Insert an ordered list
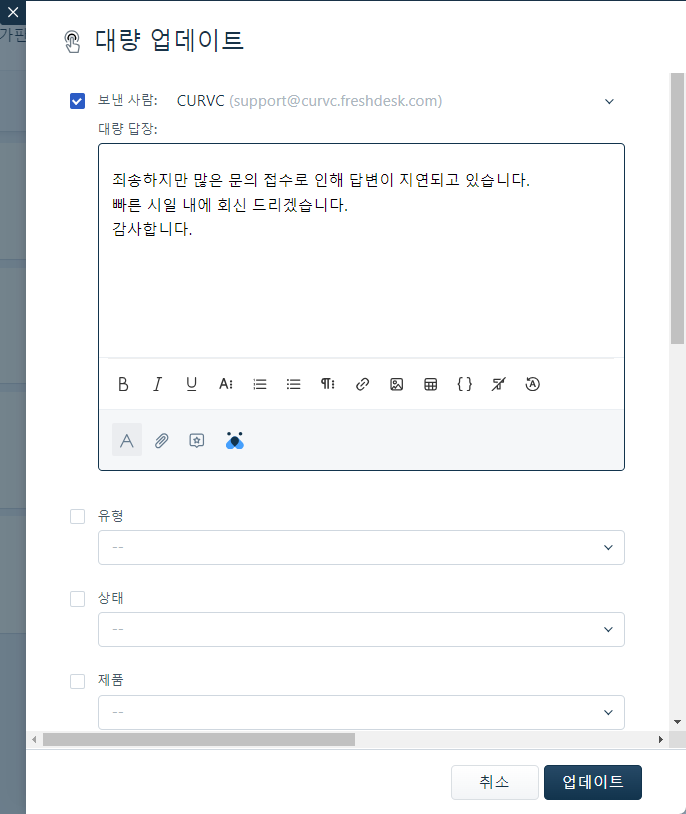This screenshot has height=814, width=686. (260, 384)
